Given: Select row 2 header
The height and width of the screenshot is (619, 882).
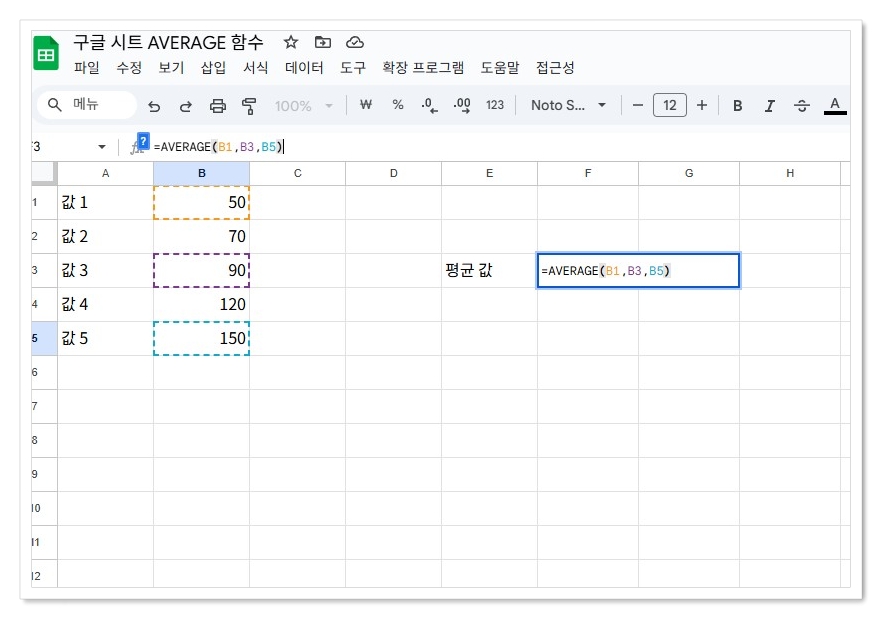Looking at the screenshot, I should (x=44, y=236).
